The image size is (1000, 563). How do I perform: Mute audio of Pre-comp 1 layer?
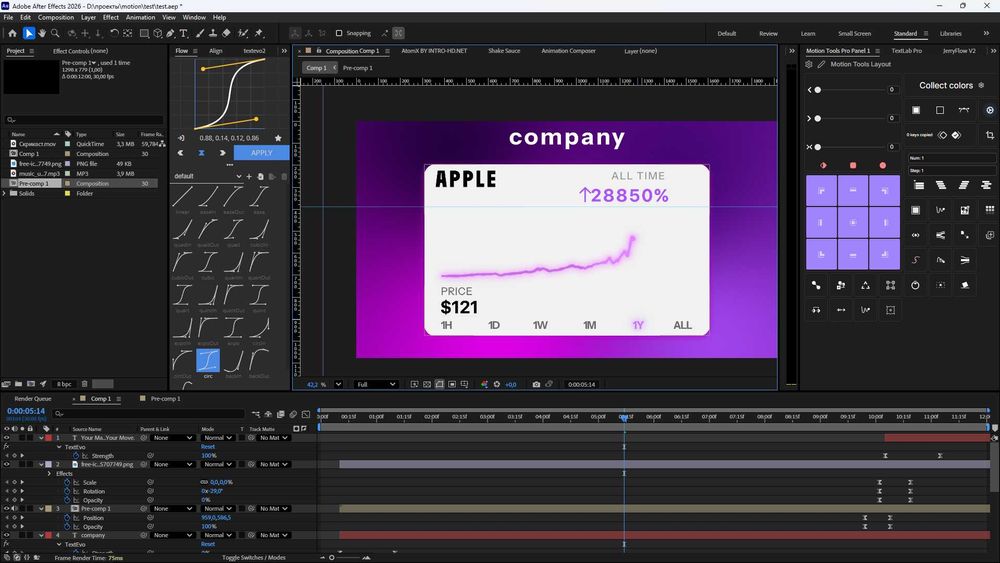pyautogui.click(x=14, y=509)
